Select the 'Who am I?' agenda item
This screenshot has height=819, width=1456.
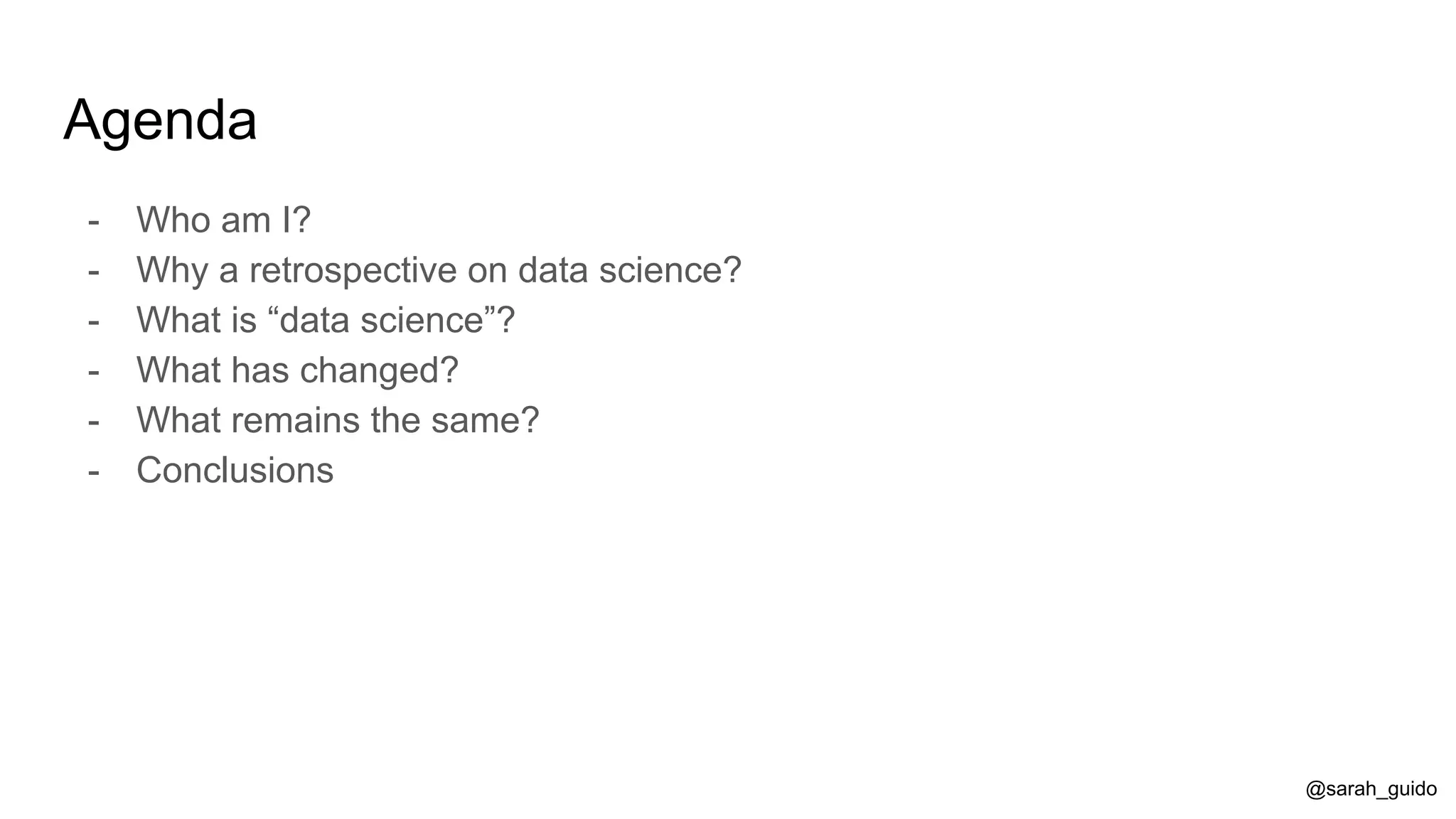[223, 220]
